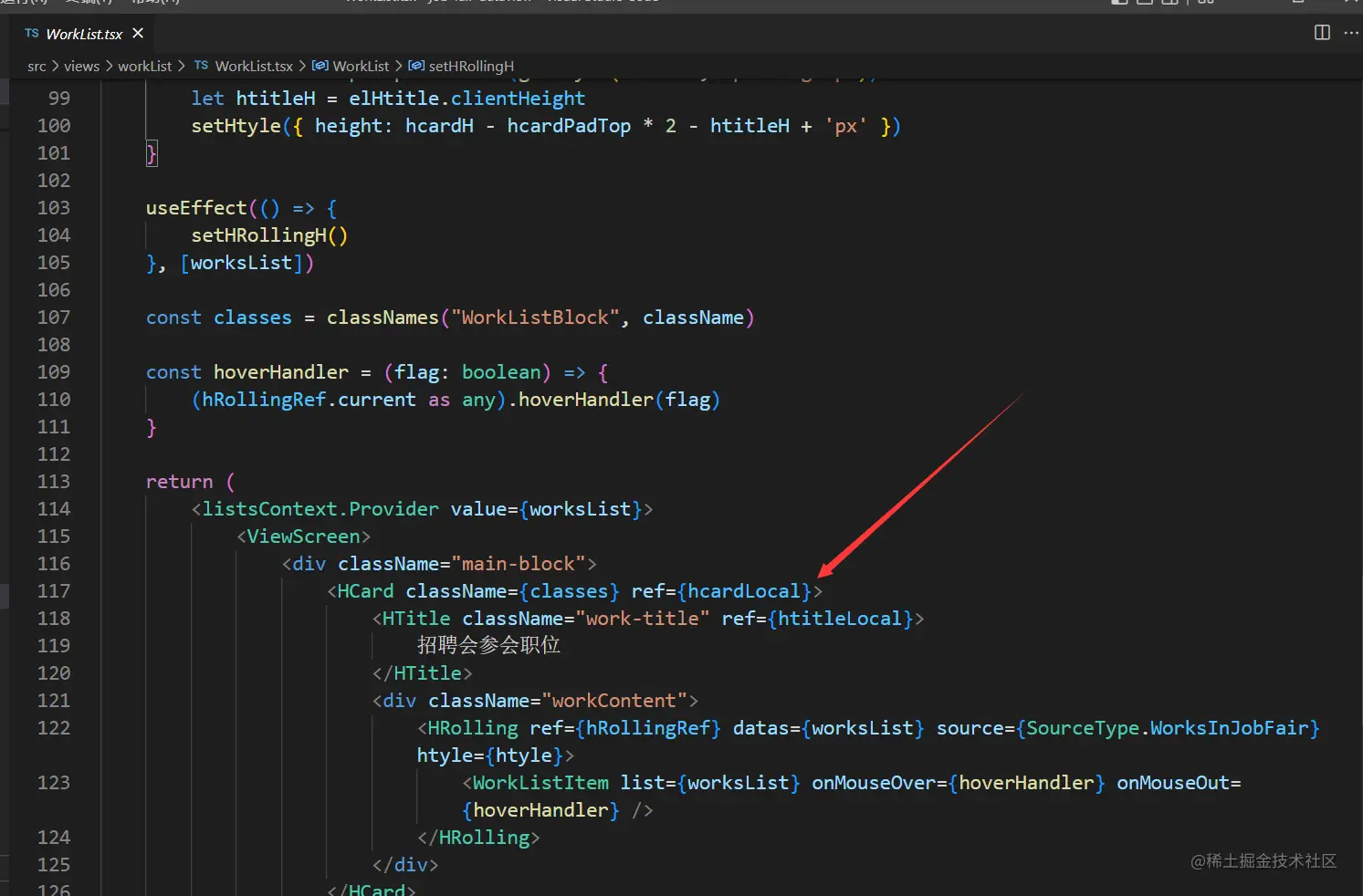Click 'onMouseOver' prop on line 123
The width and height of the screenshot is (1363, 896).
click(874, 783)
